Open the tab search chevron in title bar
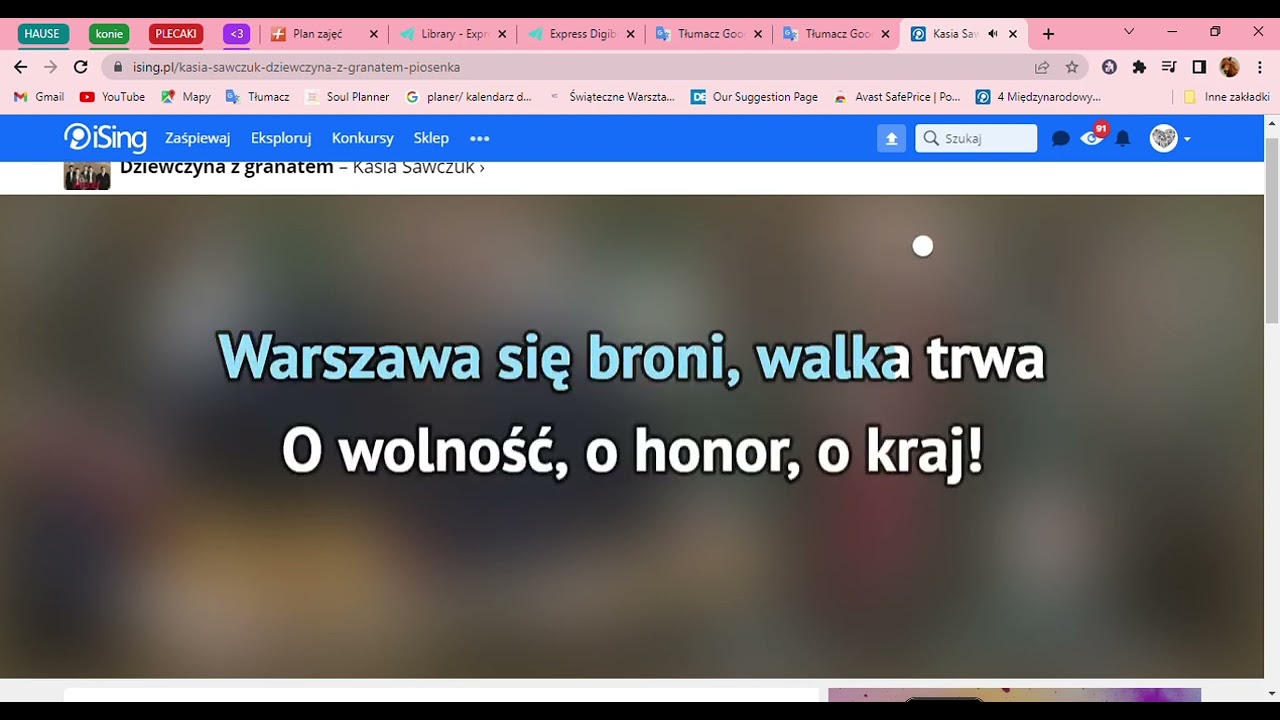Viewport: 1280px width, 720px height. pos(1129,33)
